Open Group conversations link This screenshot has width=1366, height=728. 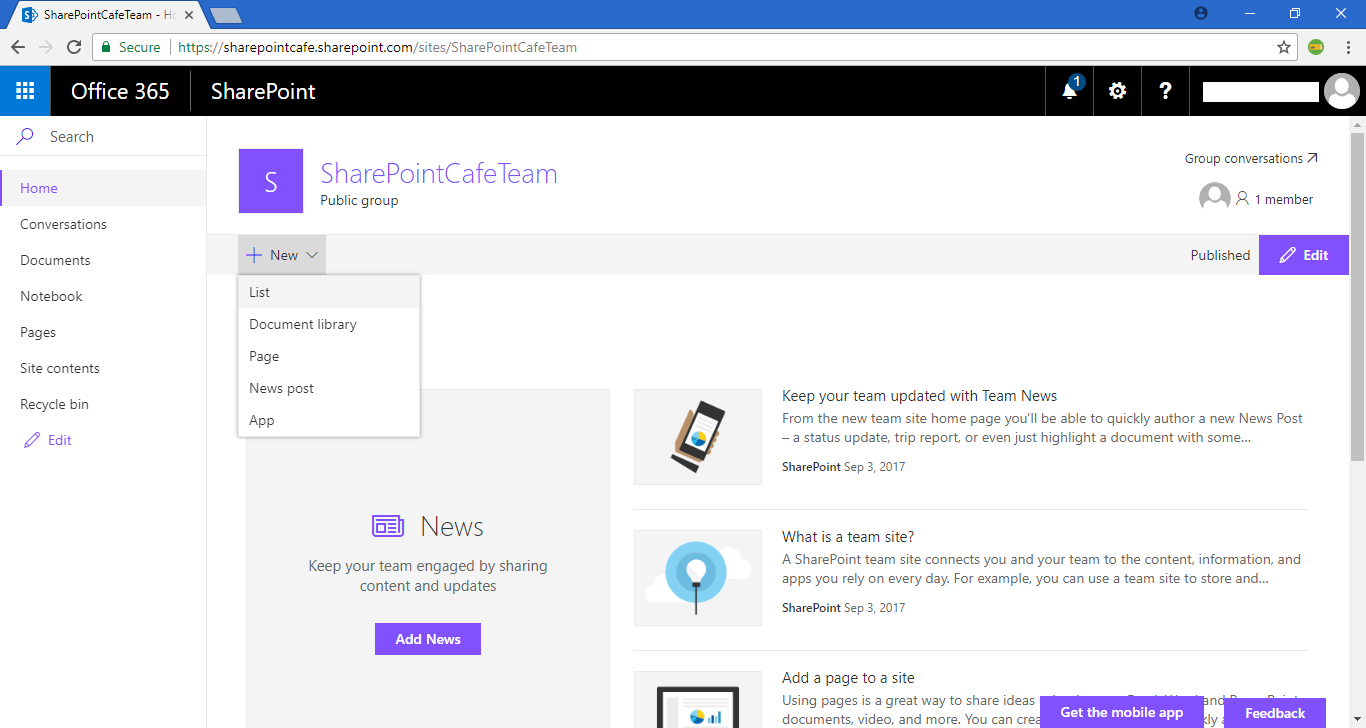[x=1251, y=158]
